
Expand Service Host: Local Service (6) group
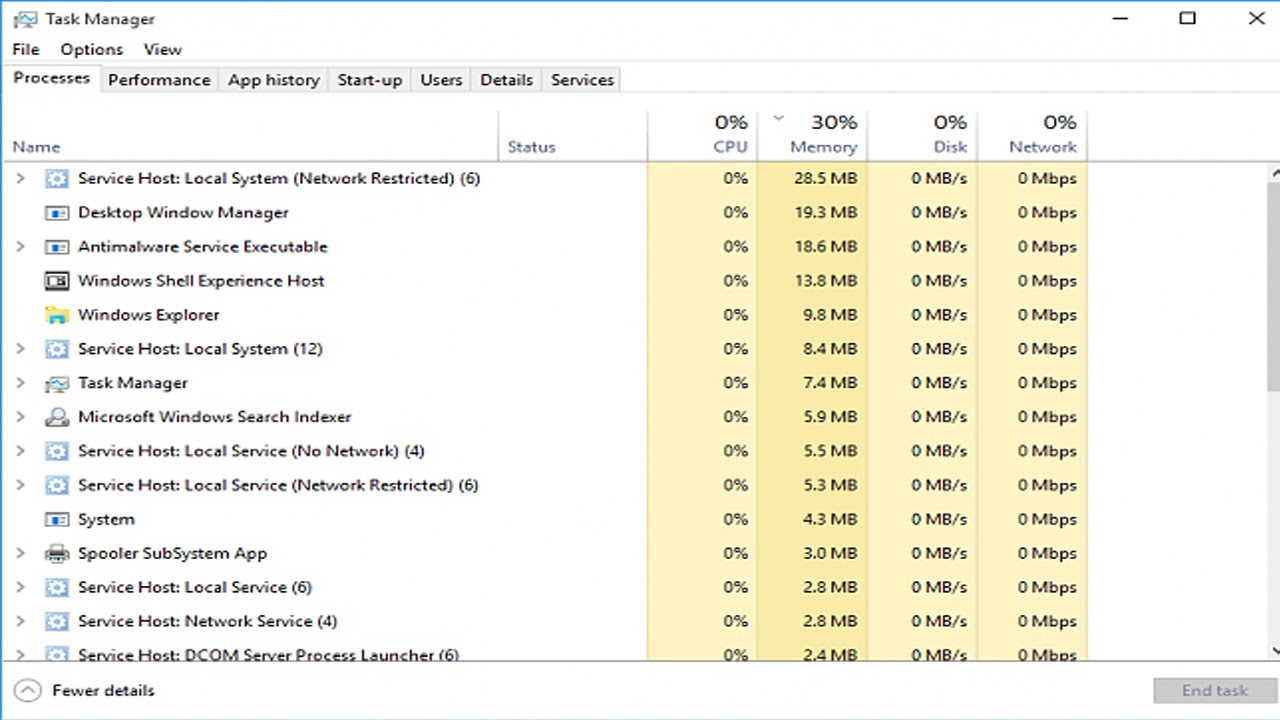20,586
